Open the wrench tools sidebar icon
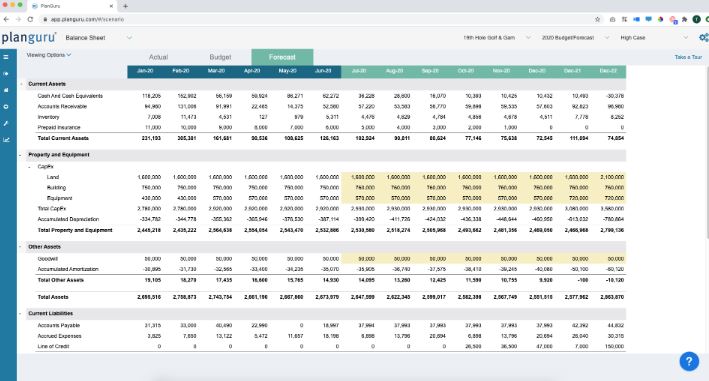The width and height of the screenshot is (709, 381). [6, 123]
